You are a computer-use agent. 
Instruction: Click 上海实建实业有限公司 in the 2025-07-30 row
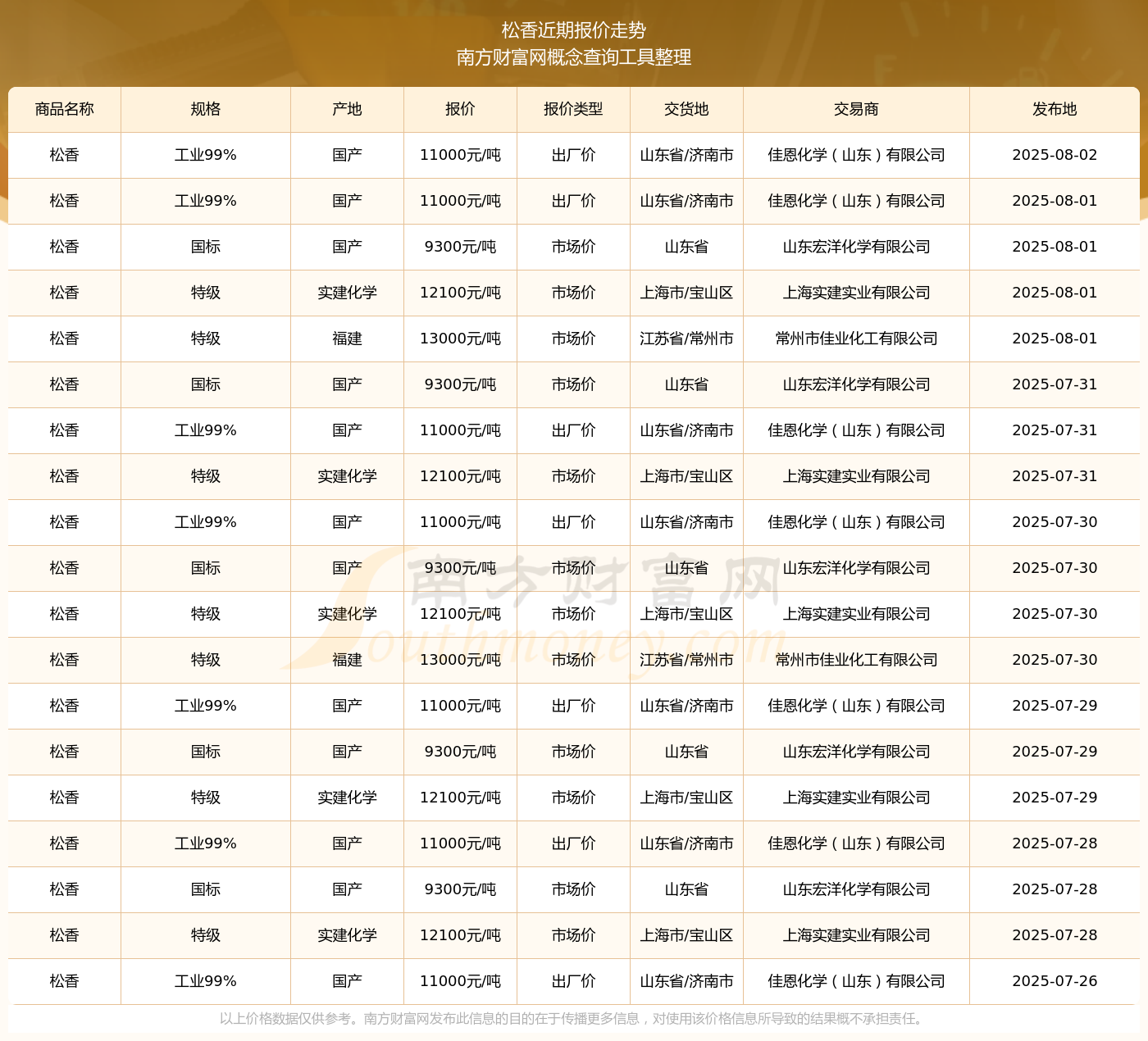pyautogui.click(x=856, y=614)
